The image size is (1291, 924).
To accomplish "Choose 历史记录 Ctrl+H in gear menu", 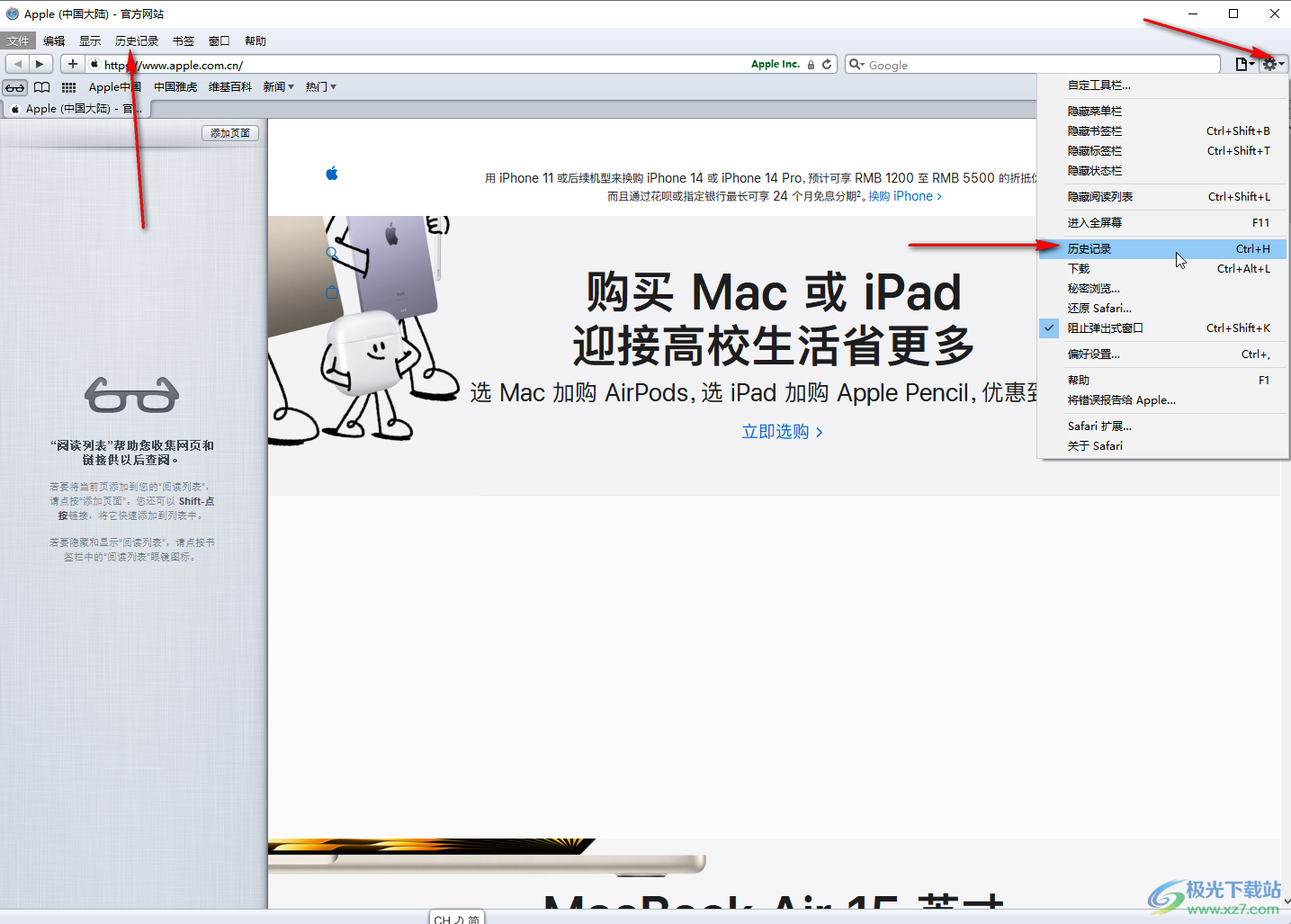I will point(1163,249).
